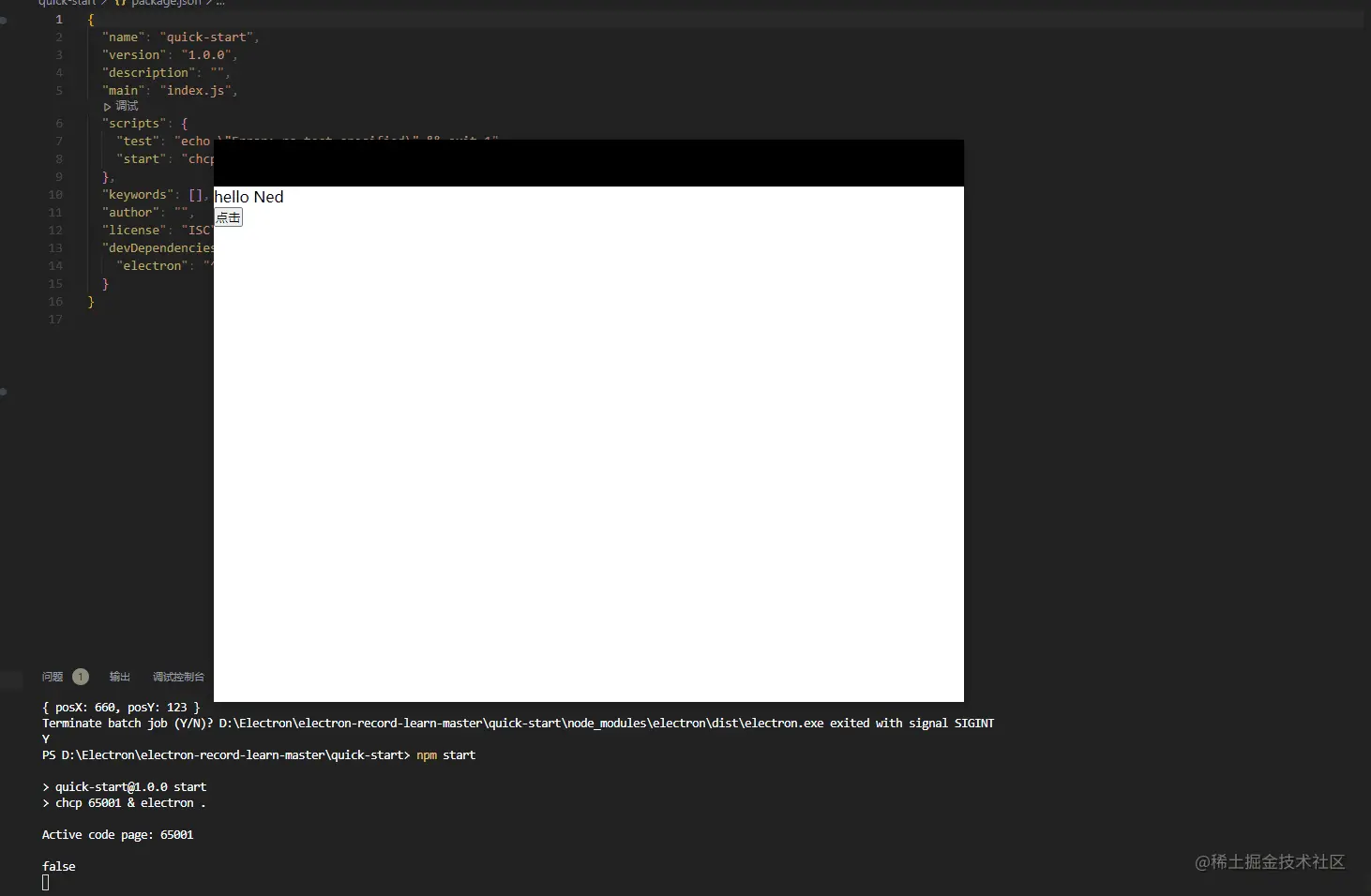This screenshot has height=896, width=1371.
Task: Switch to the 问题 problems tab
Action: (53, 677)
